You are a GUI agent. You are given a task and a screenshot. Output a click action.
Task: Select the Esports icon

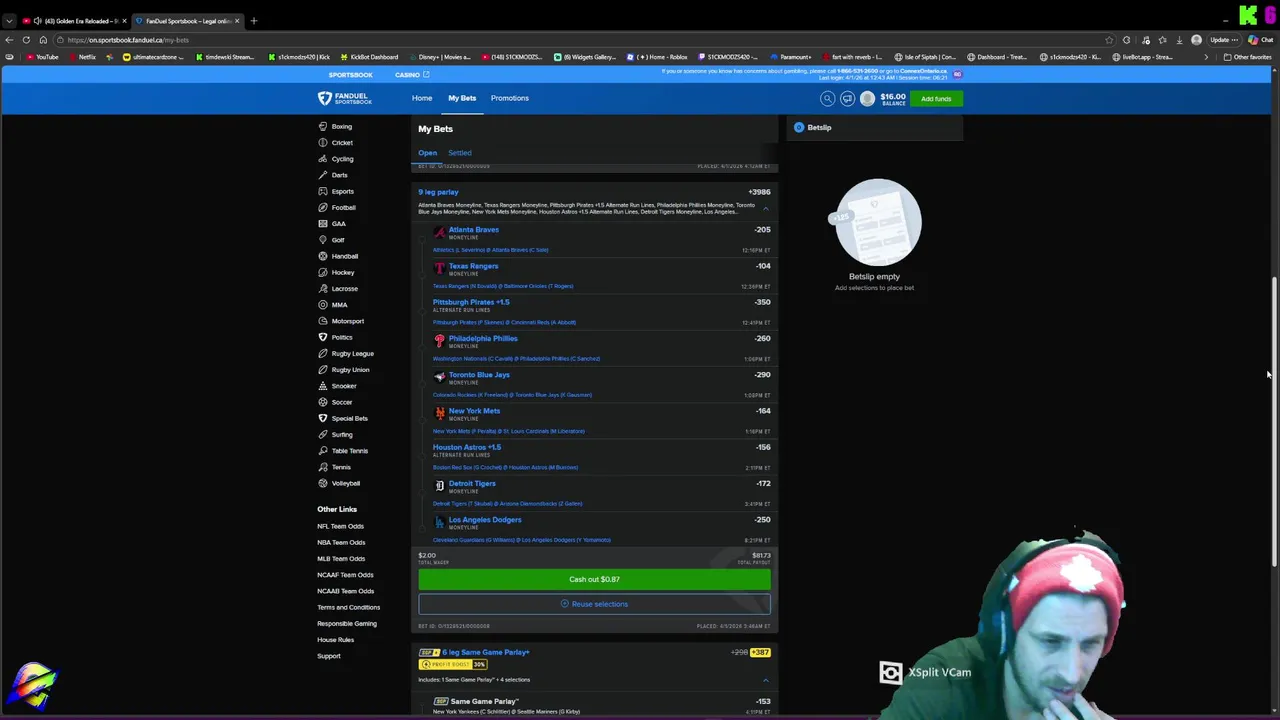coord(322,191)
